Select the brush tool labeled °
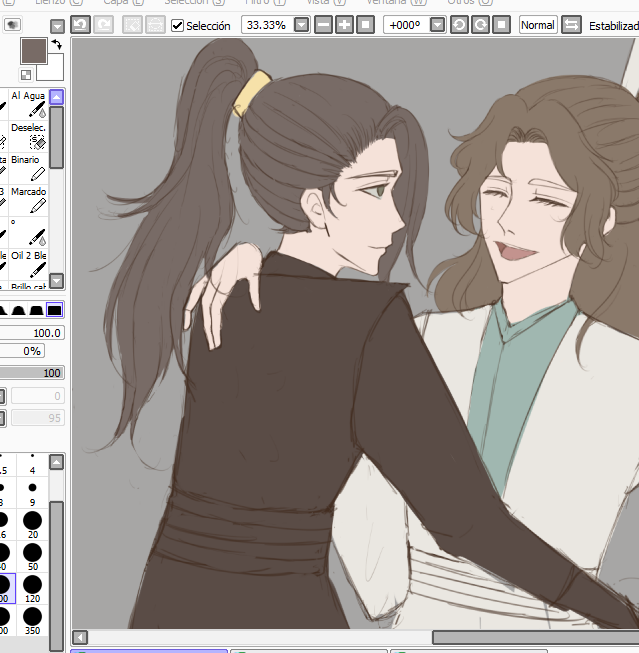 (28, 232)
